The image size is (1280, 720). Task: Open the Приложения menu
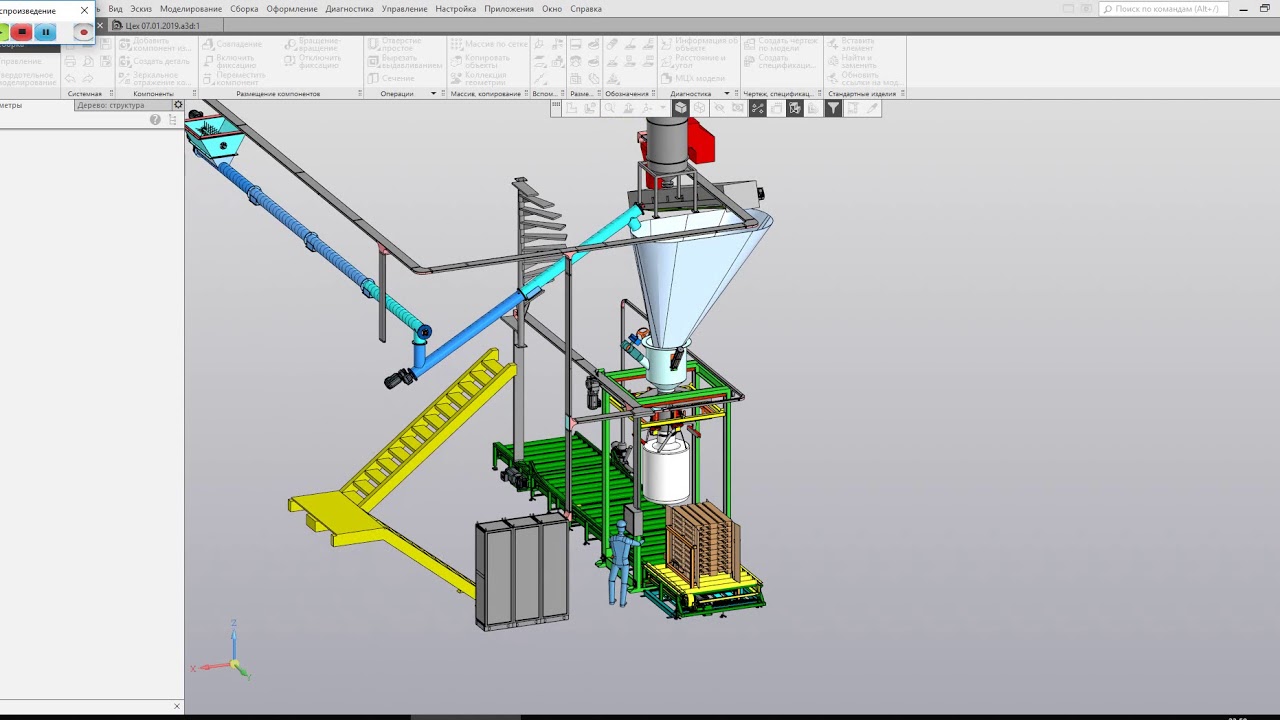coord(509,9)
